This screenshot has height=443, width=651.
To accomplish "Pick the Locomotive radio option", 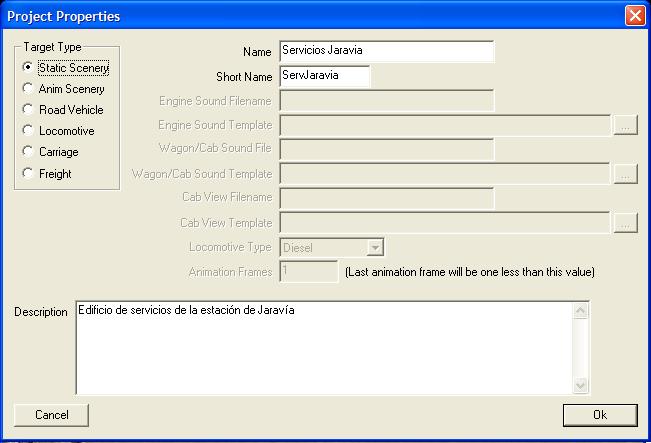I will (x=28, y=131).
